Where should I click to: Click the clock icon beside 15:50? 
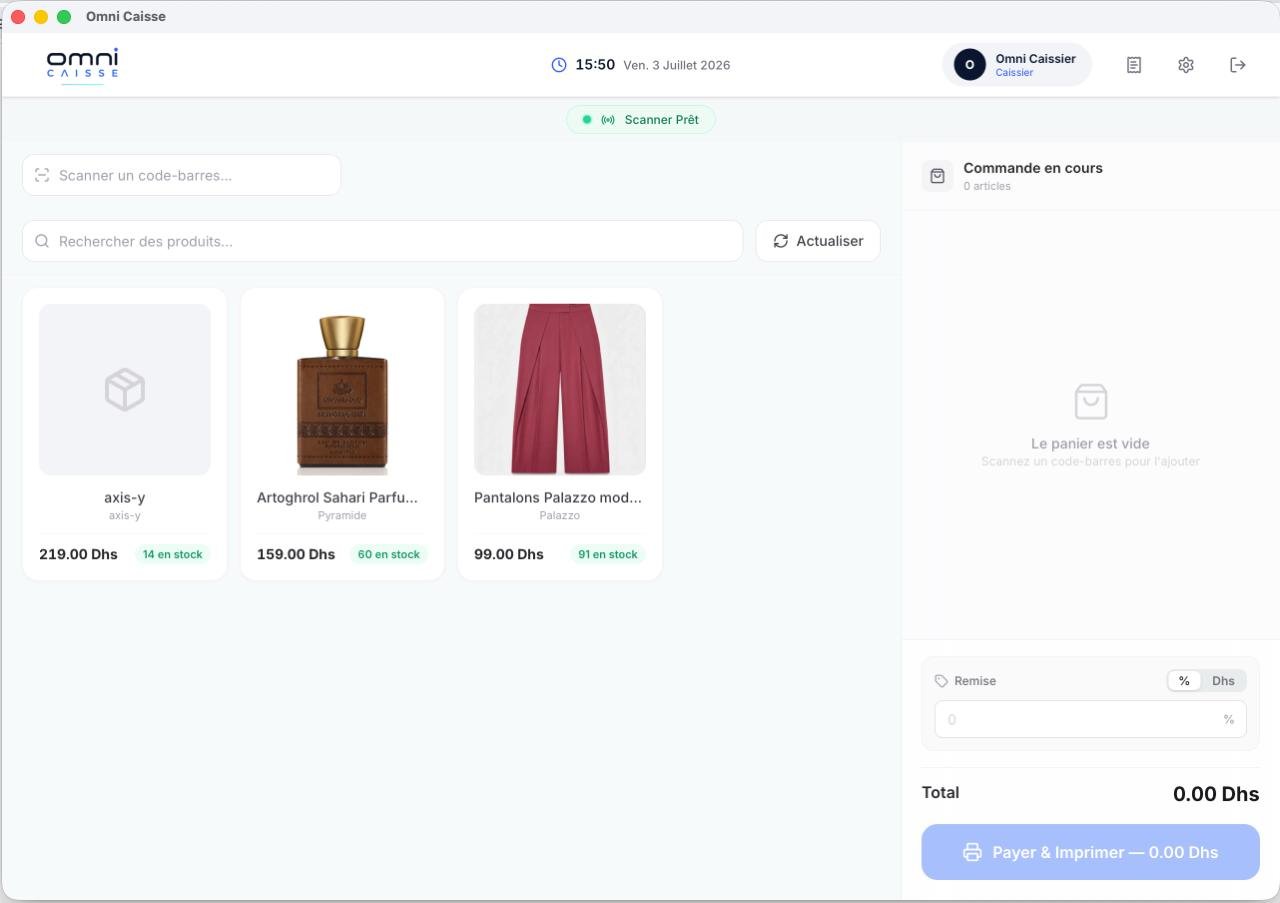[x=559, y=65]
